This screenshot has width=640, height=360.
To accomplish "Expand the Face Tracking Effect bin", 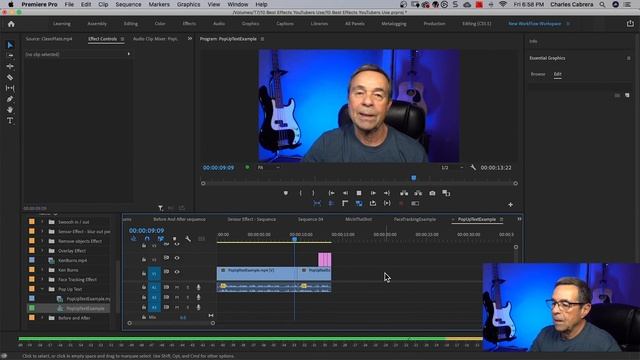I will 42,280.
